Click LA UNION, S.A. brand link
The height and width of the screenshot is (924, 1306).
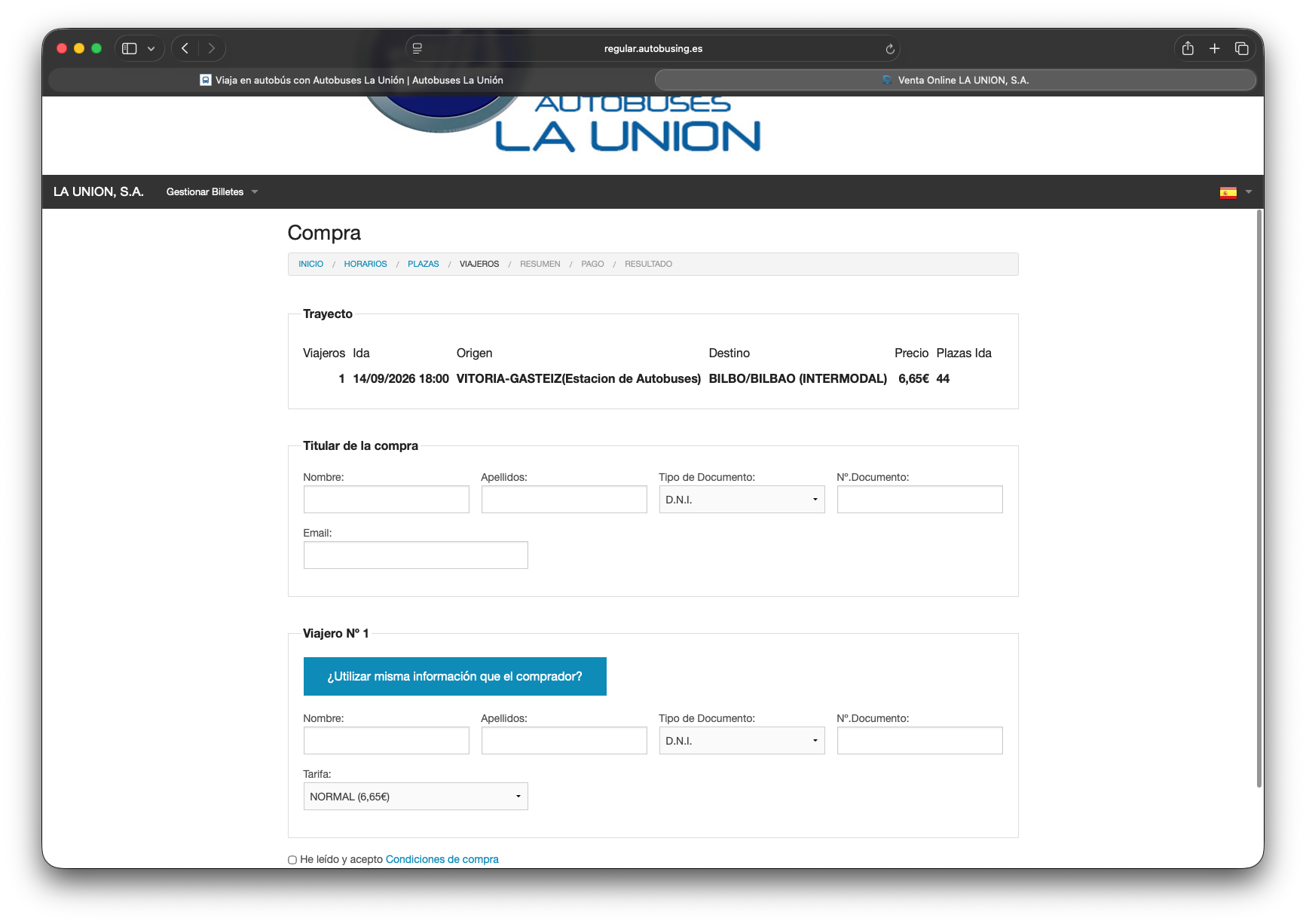point(98,191)
